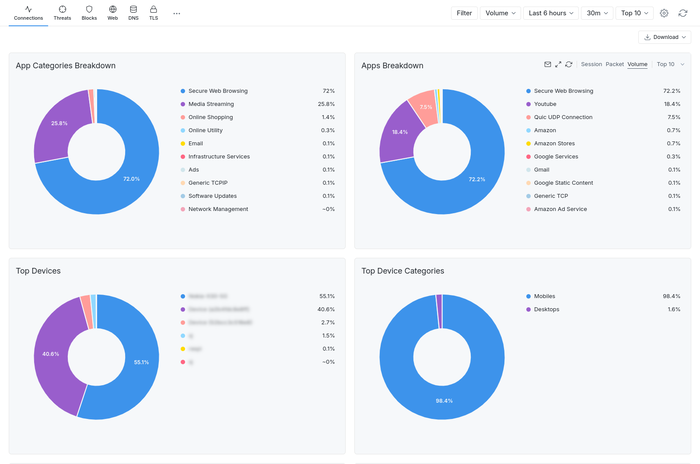Open dashboard settings gear
This screenshot has width=700, height=464.
point(664,13)
